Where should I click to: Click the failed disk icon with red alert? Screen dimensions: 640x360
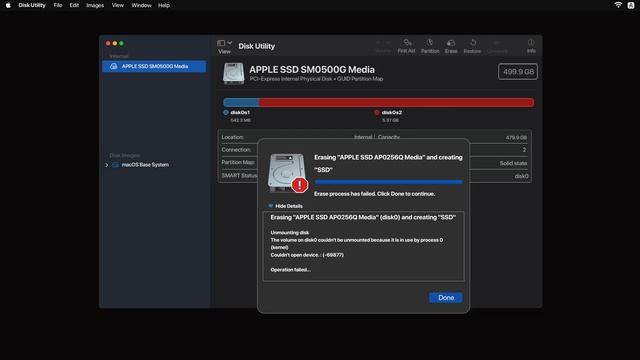click(287, 173)
